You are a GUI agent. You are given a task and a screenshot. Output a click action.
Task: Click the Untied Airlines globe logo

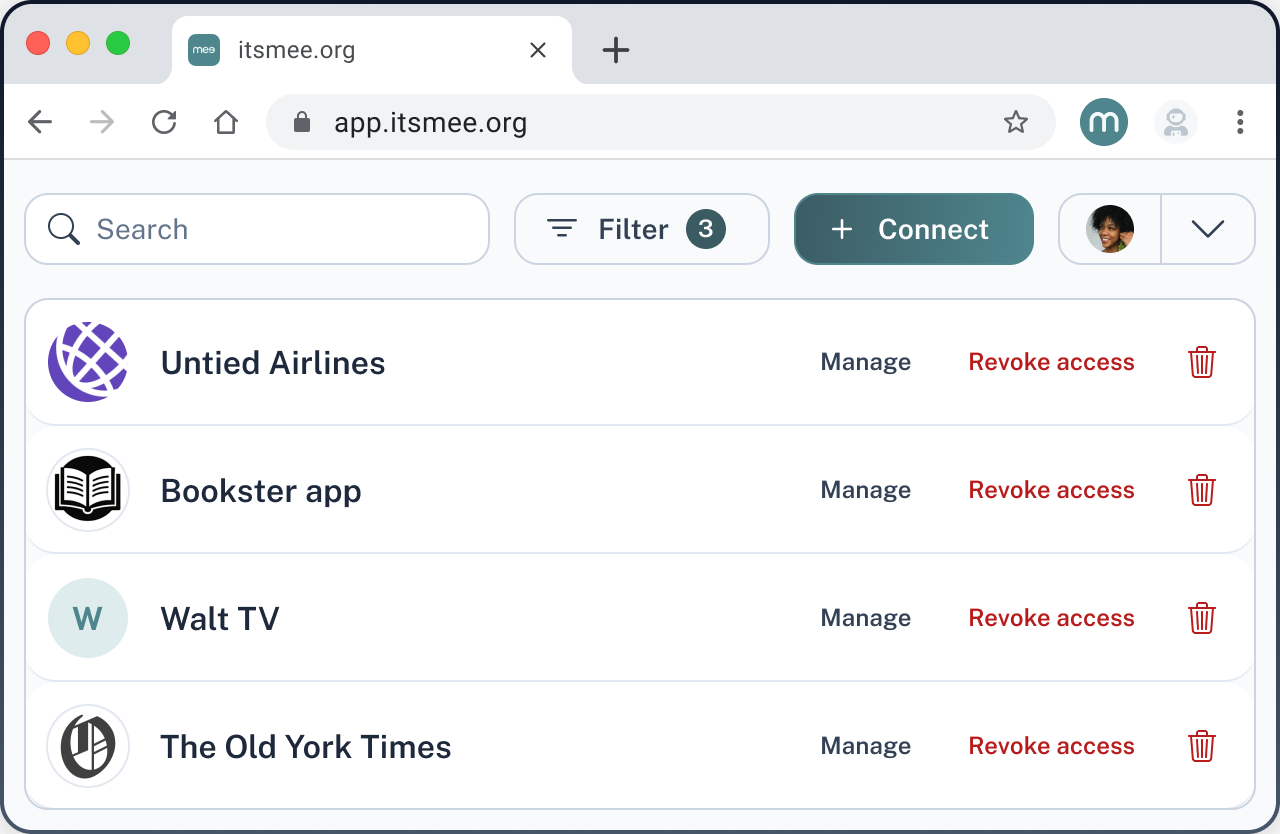[x=88, y=362]
